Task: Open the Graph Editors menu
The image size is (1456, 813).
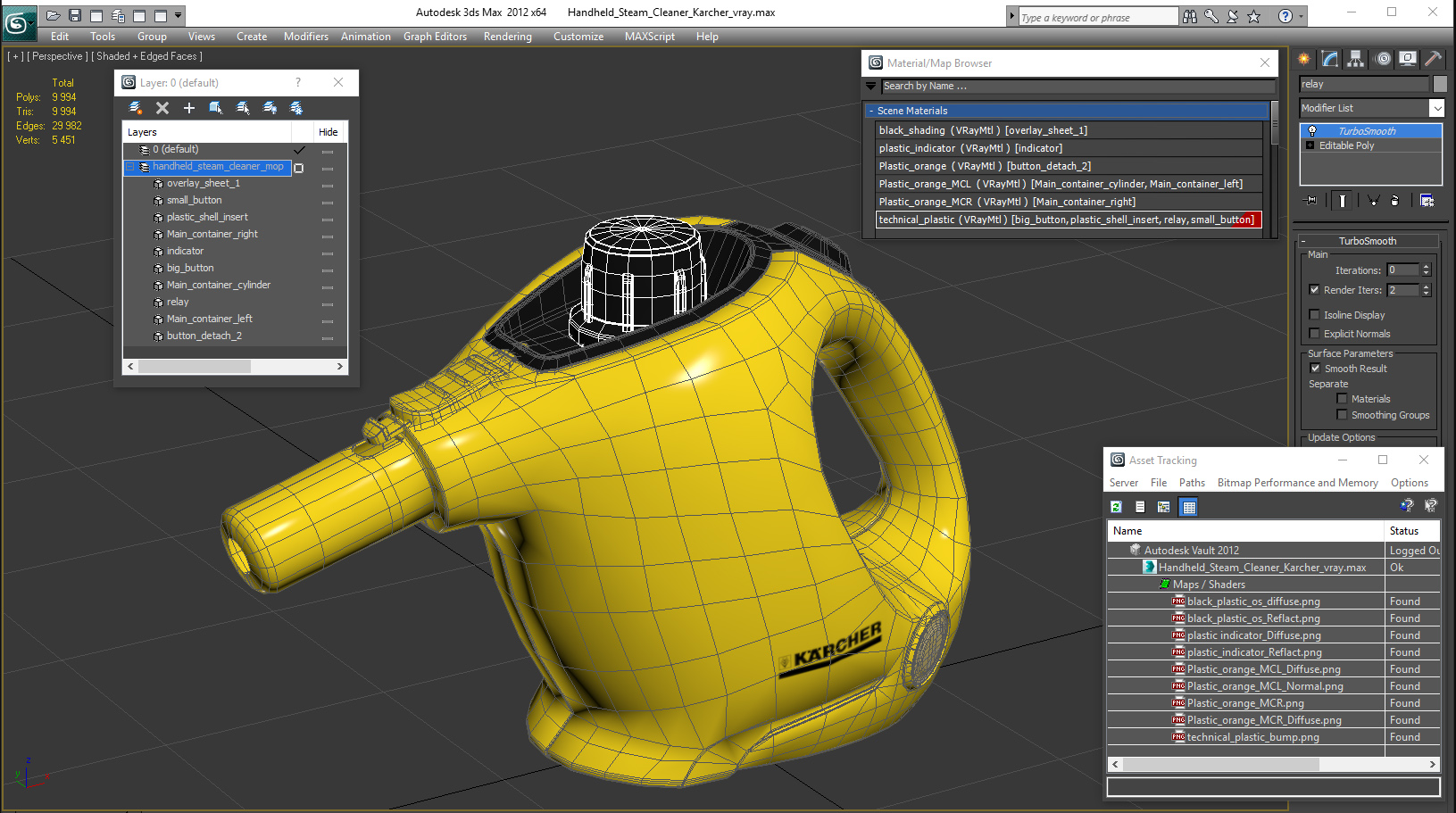Action: coord(435,37)
